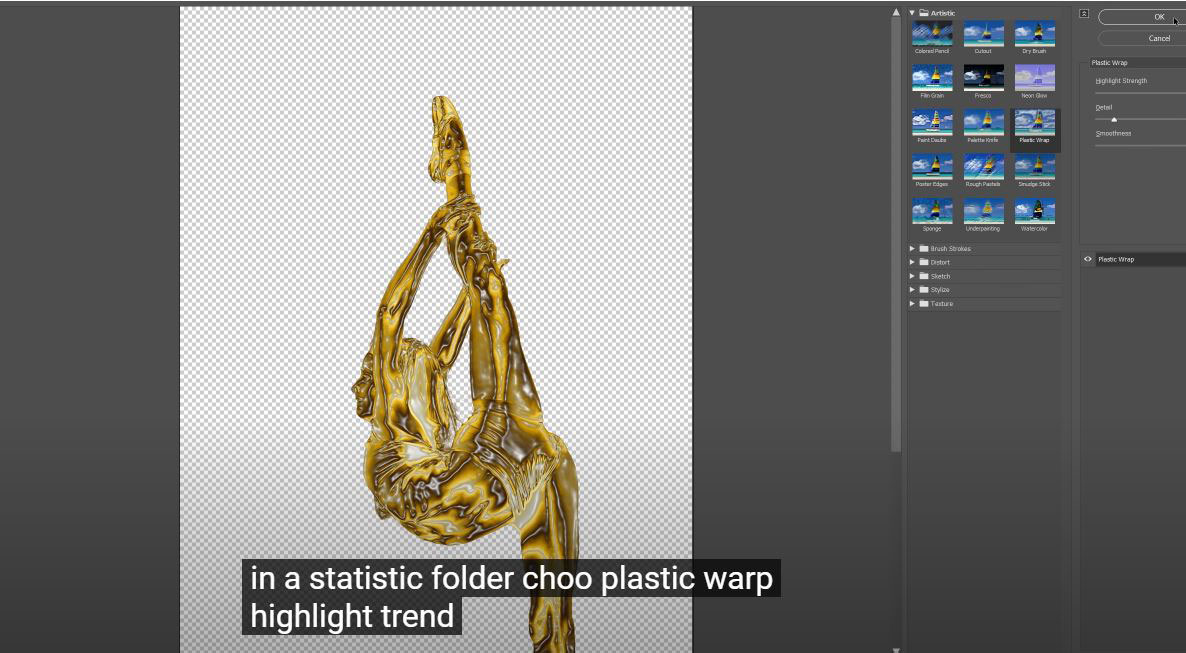
Task: Expand the Sketch filter folder
Action: 912,276
